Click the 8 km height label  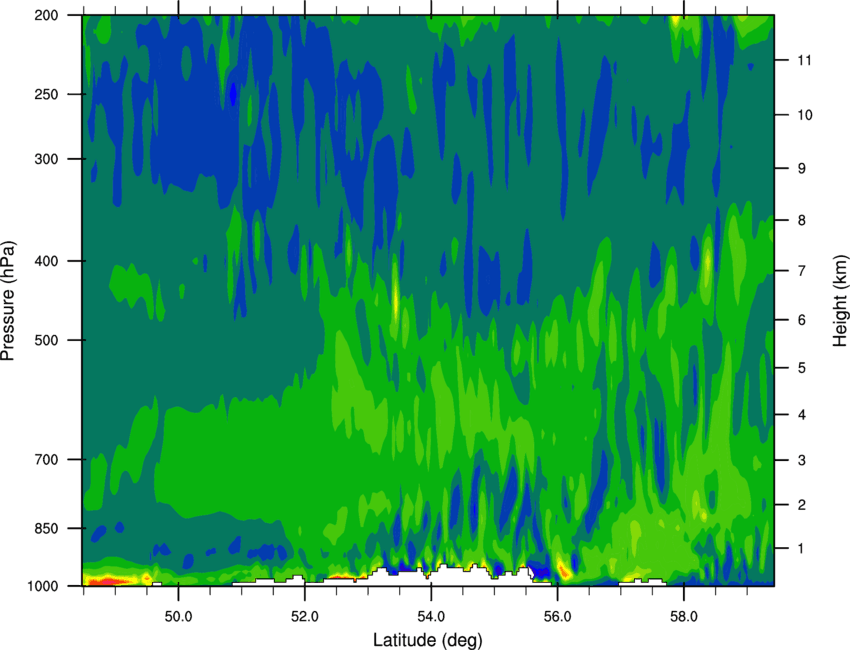[802, 220]
